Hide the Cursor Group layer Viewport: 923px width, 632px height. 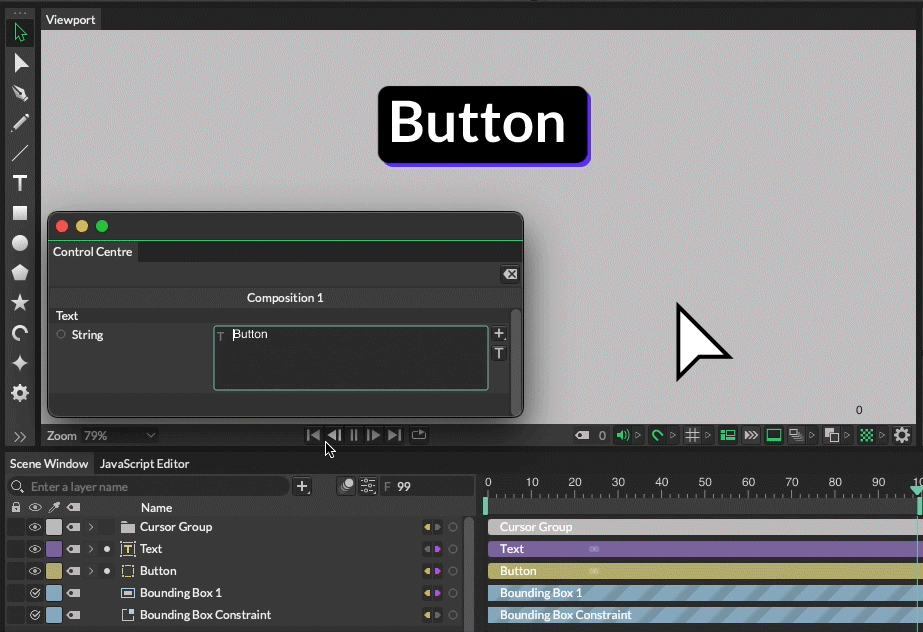tap(35, 527)
